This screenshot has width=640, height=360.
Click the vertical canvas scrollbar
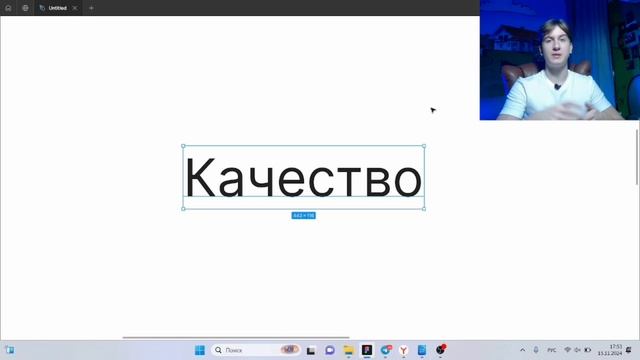pos(637,157)
